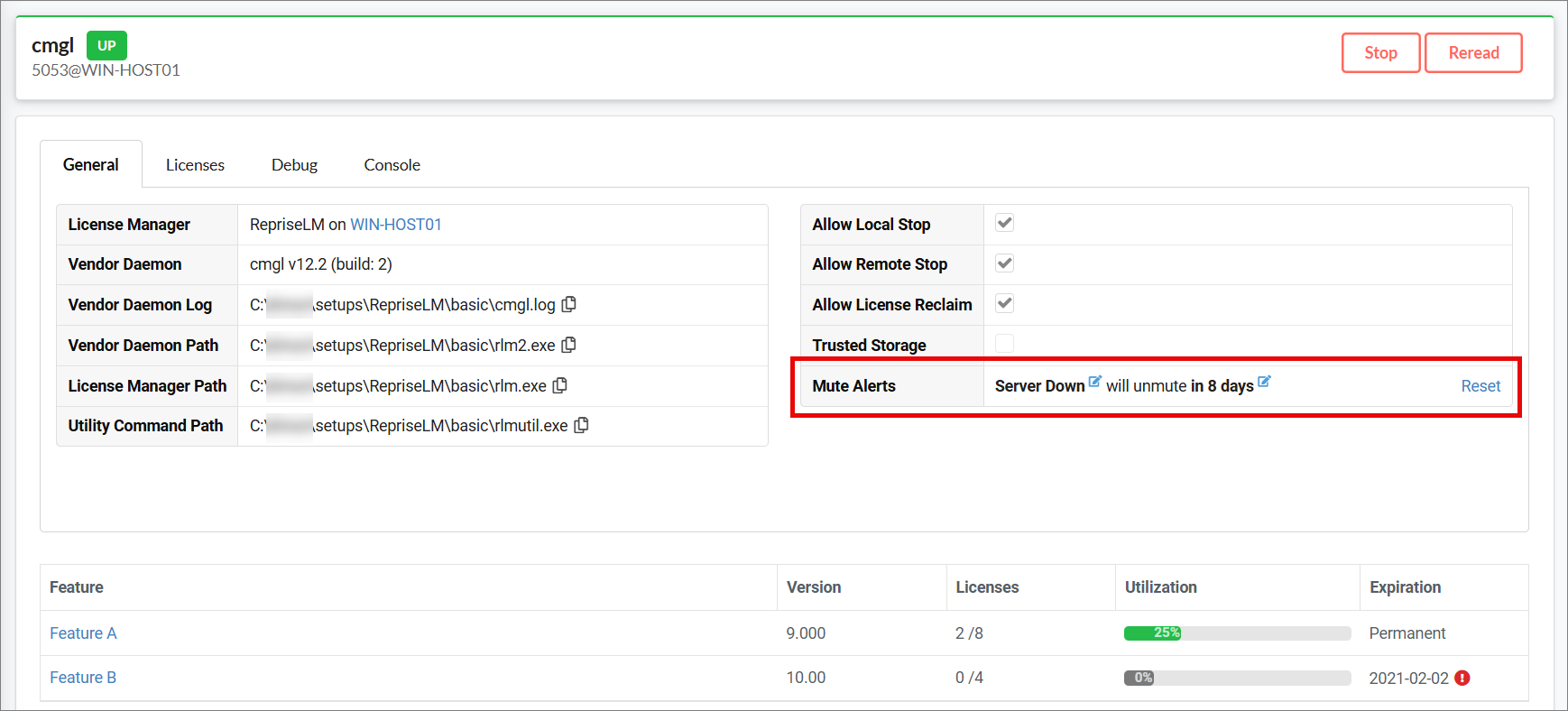Click version 10.00 in the Feature B row
This screenshot has width=1568, height=711.
806,678
